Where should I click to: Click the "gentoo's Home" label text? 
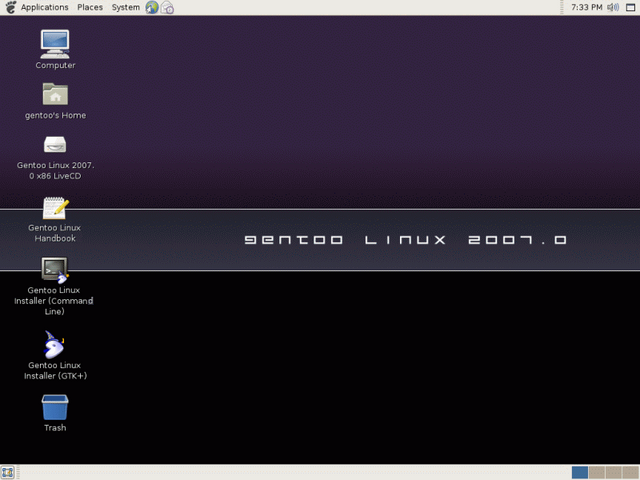click(55, 116)
